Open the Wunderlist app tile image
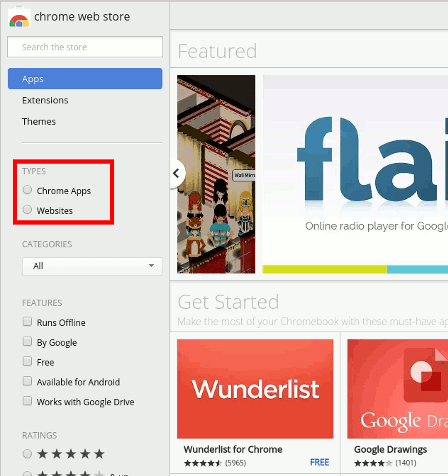 (x=255, y=389)
